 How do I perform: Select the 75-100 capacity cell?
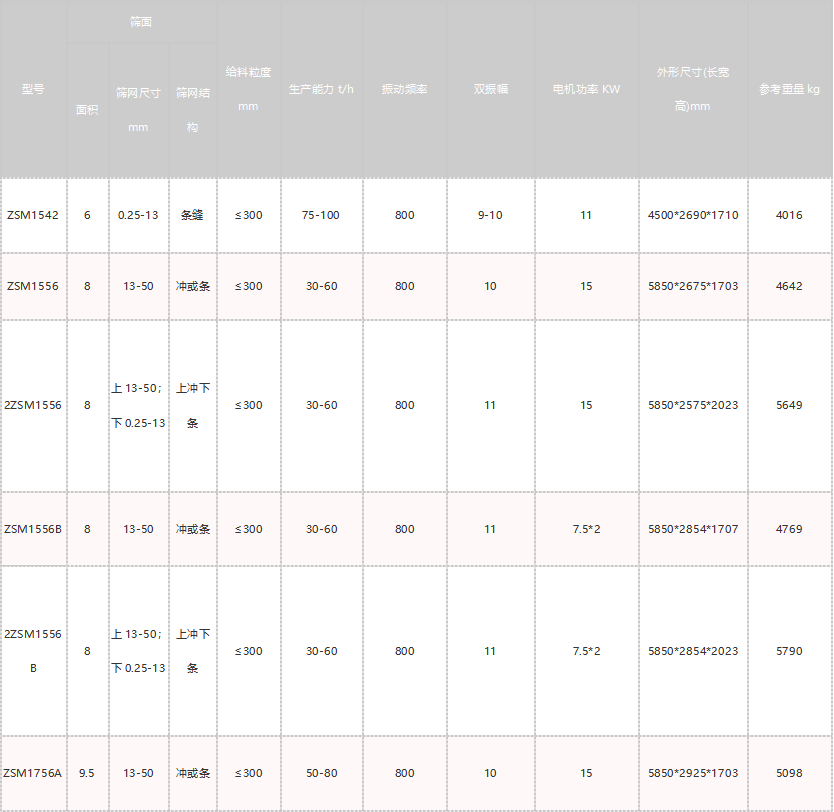tap(321, 215)
